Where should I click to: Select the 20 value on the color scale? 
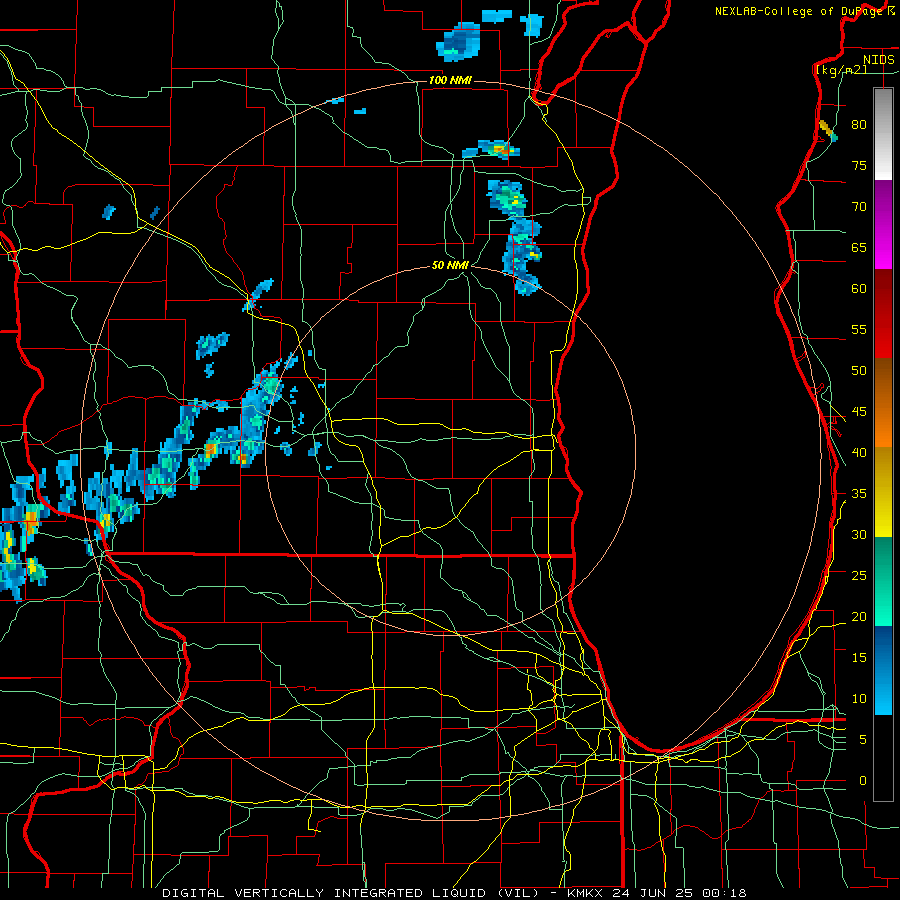(859, 617)
